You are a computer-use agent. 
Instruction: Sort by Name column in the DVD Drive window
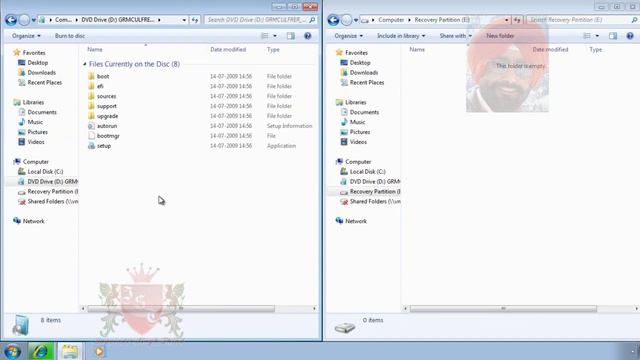pyautogui.click(x=95, y=49)
